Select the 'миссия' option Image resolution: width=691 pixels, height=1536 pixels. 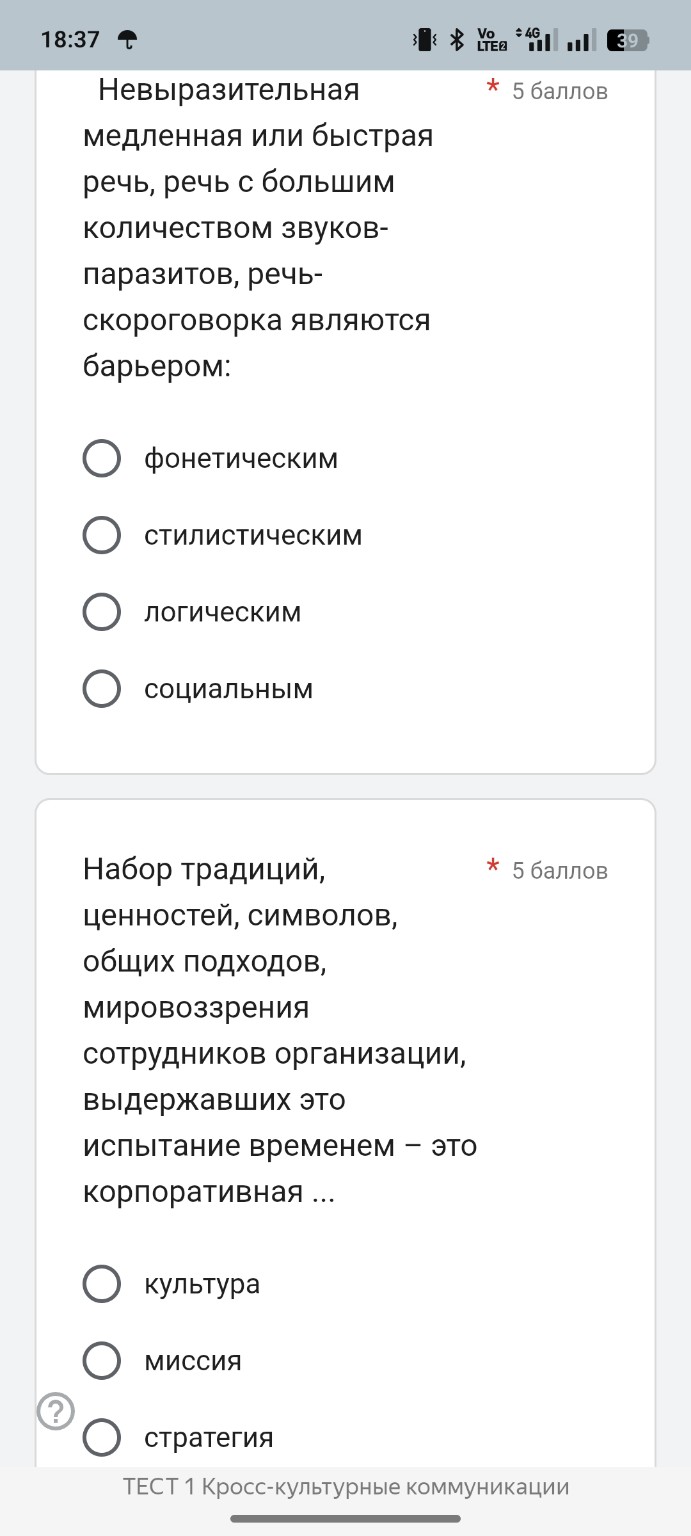tap(101, 1360)
